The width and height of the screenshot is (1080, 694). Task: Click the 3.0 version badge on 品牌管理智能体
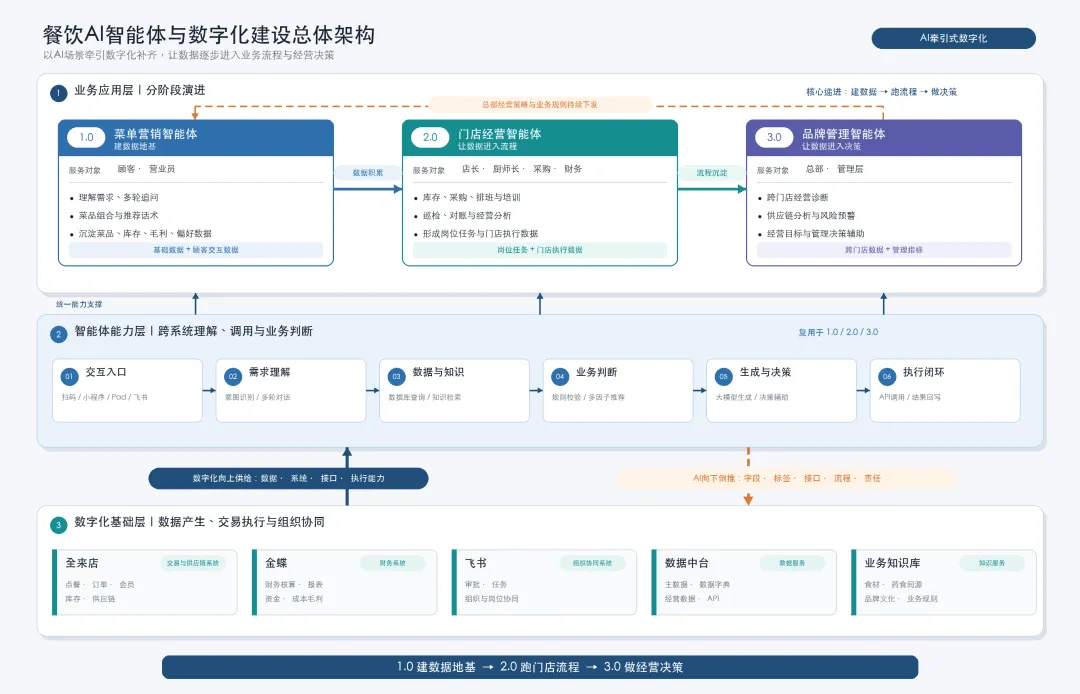[x=774, y=137]
